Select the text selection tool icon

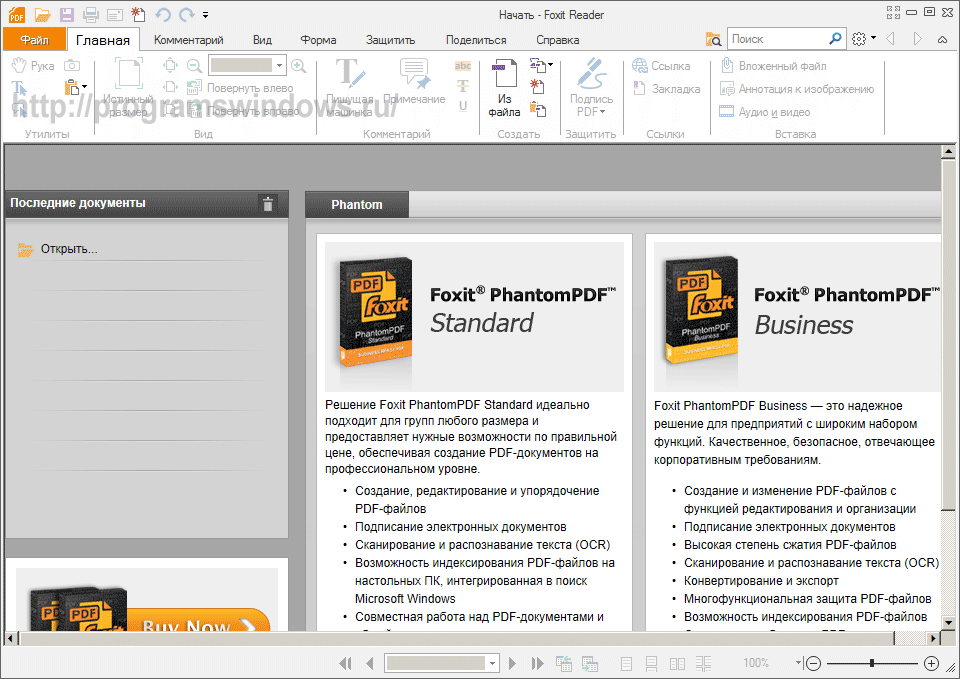[x=19, y=88]
